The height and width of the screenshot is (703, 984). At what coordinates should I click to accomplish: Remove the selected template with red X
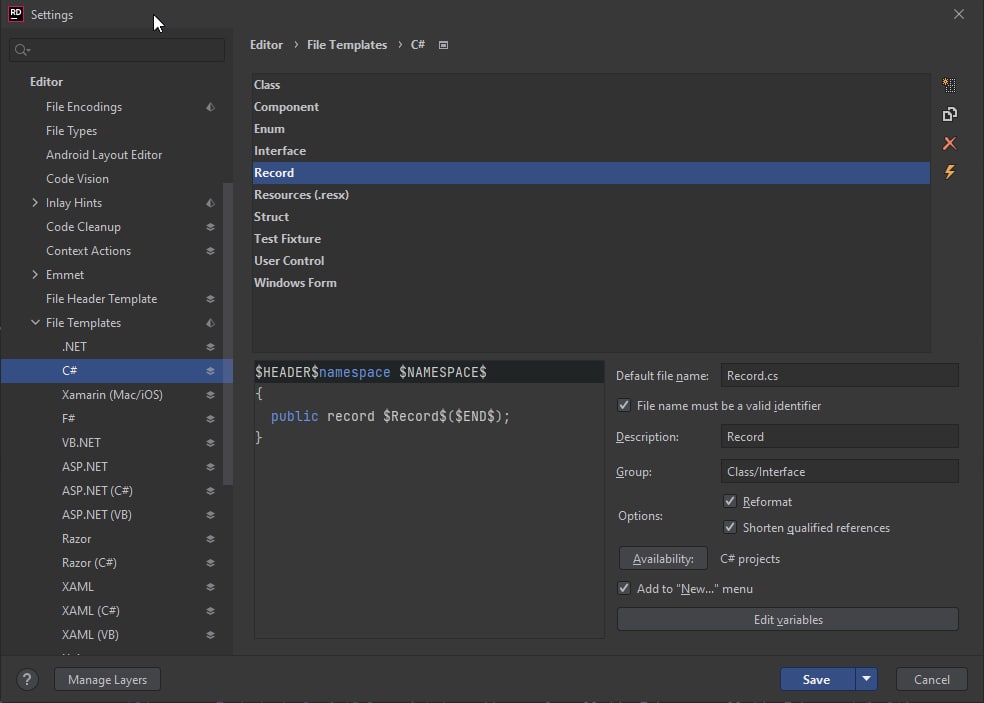point(949,144)
